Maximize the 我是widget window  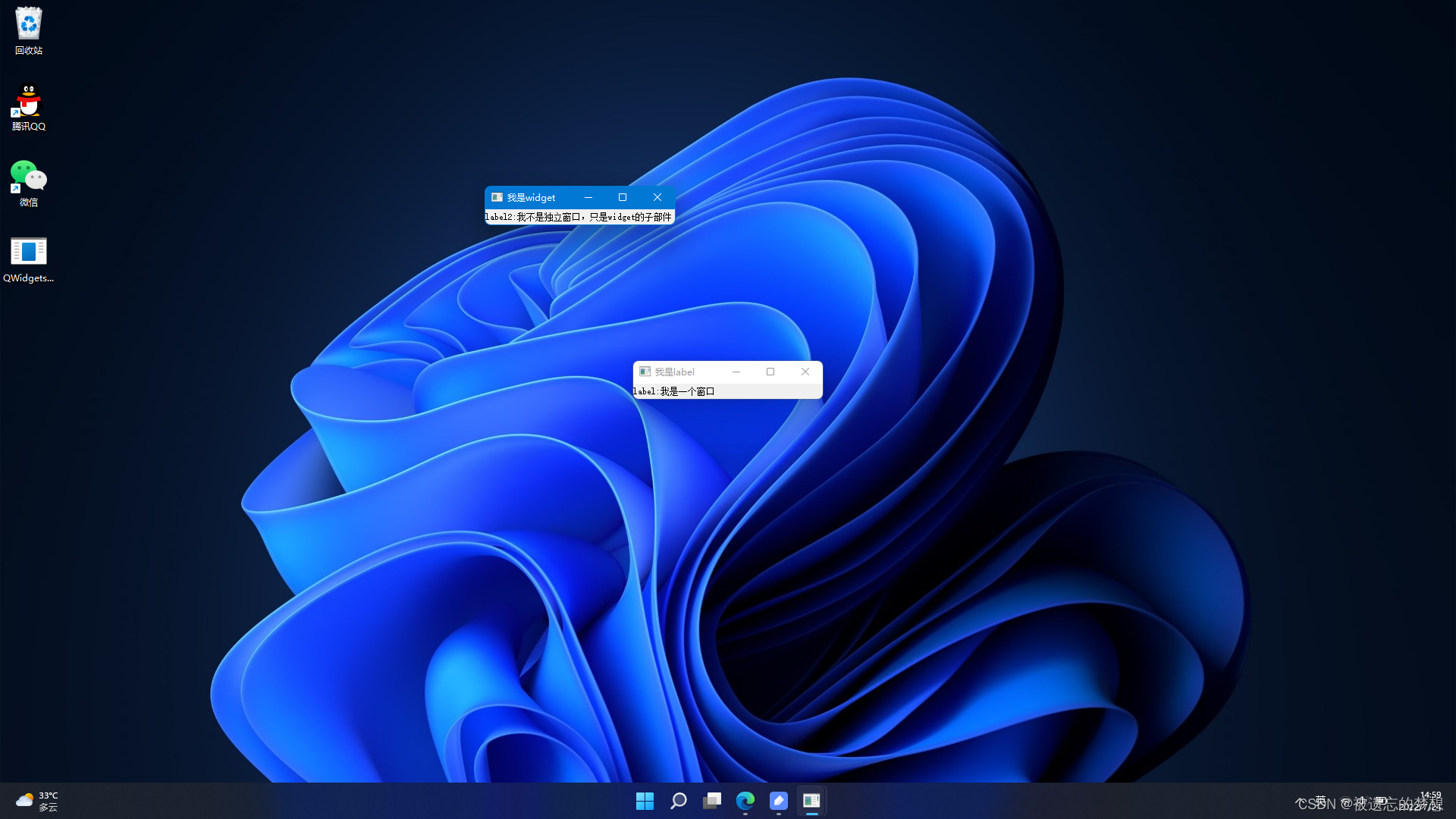pos(623,197)
